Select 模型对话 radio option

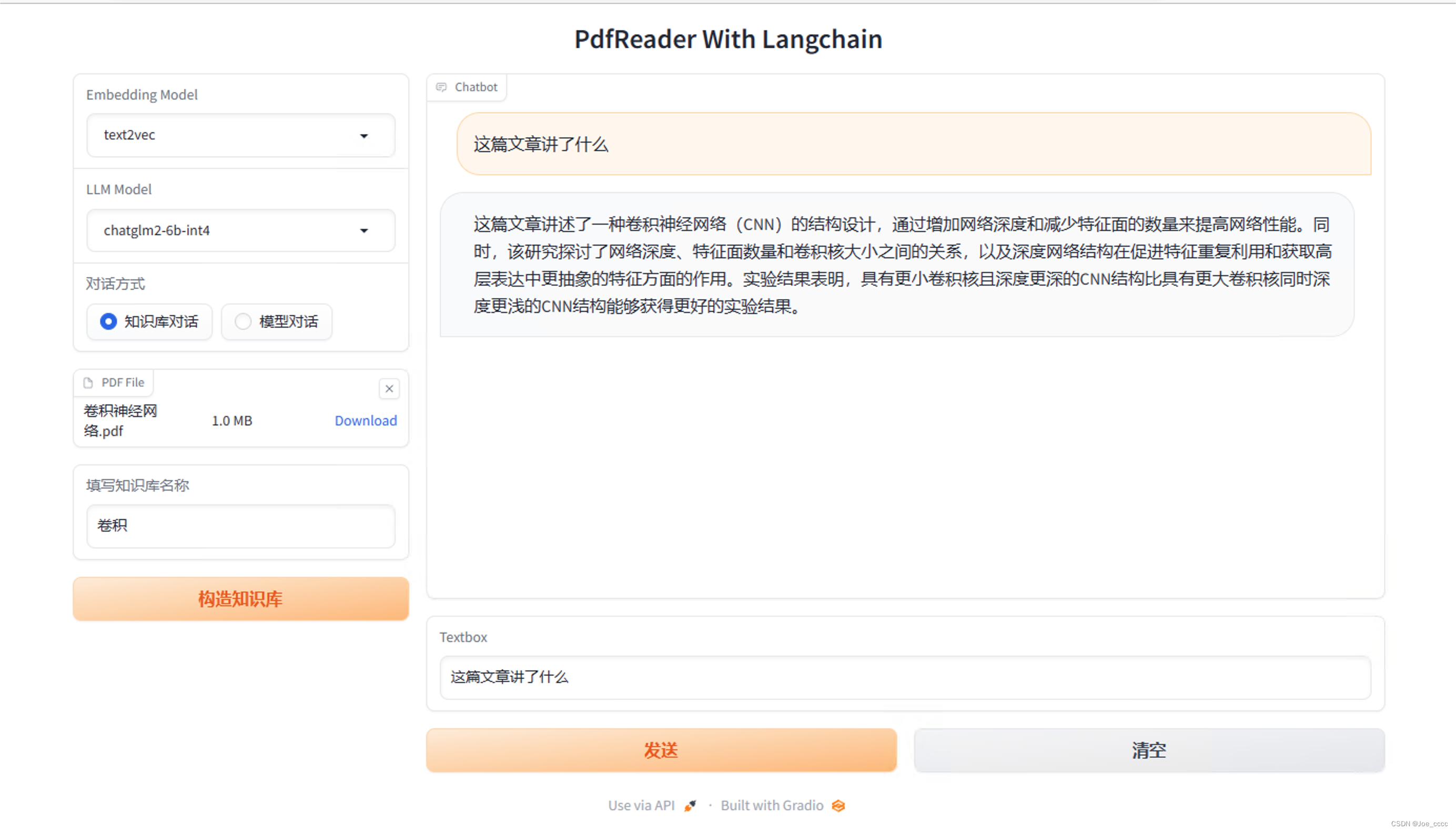click(243, 322)
